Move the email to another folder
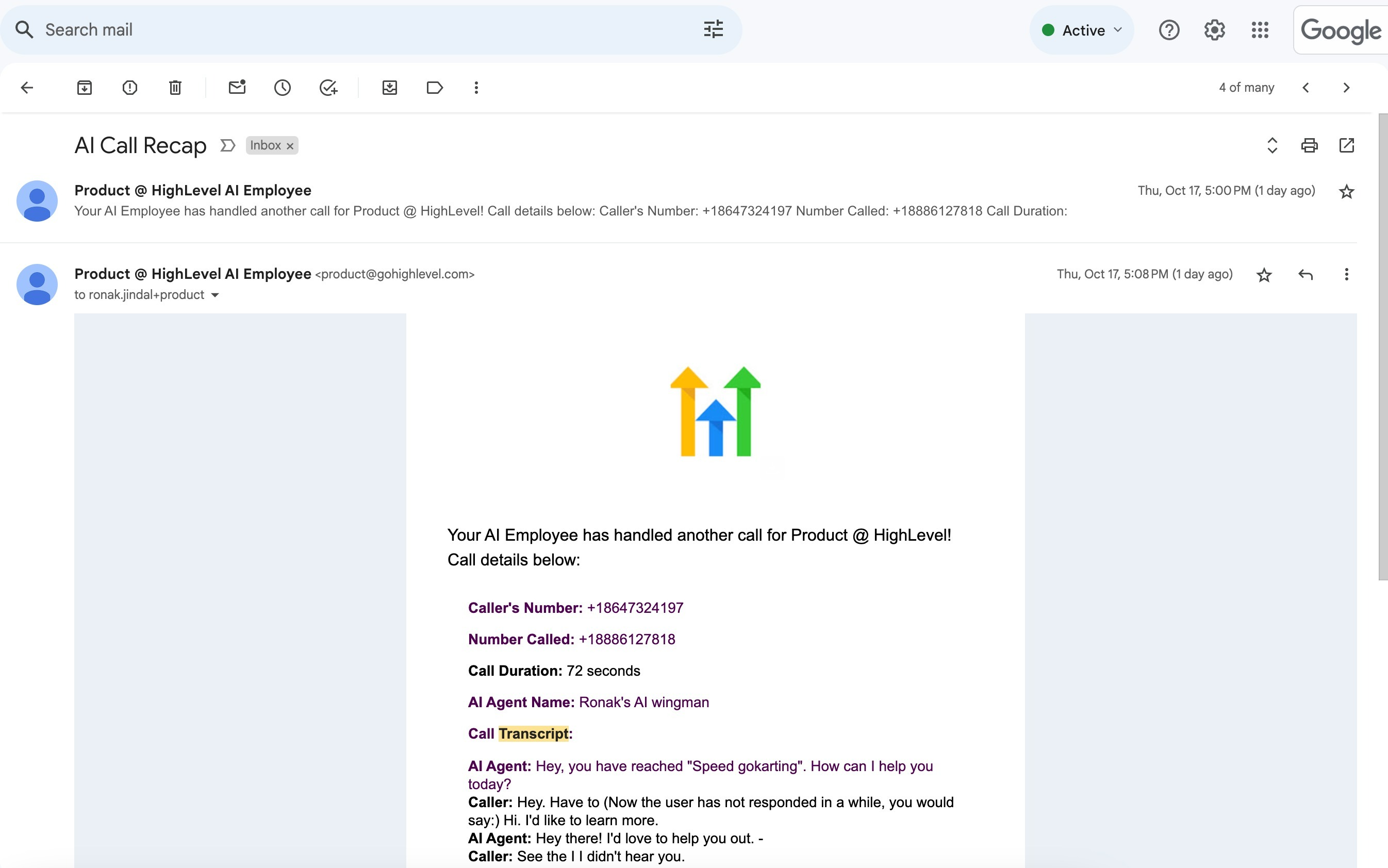Viewport: 1388px width, 868px height. click(x=390, y=87)
